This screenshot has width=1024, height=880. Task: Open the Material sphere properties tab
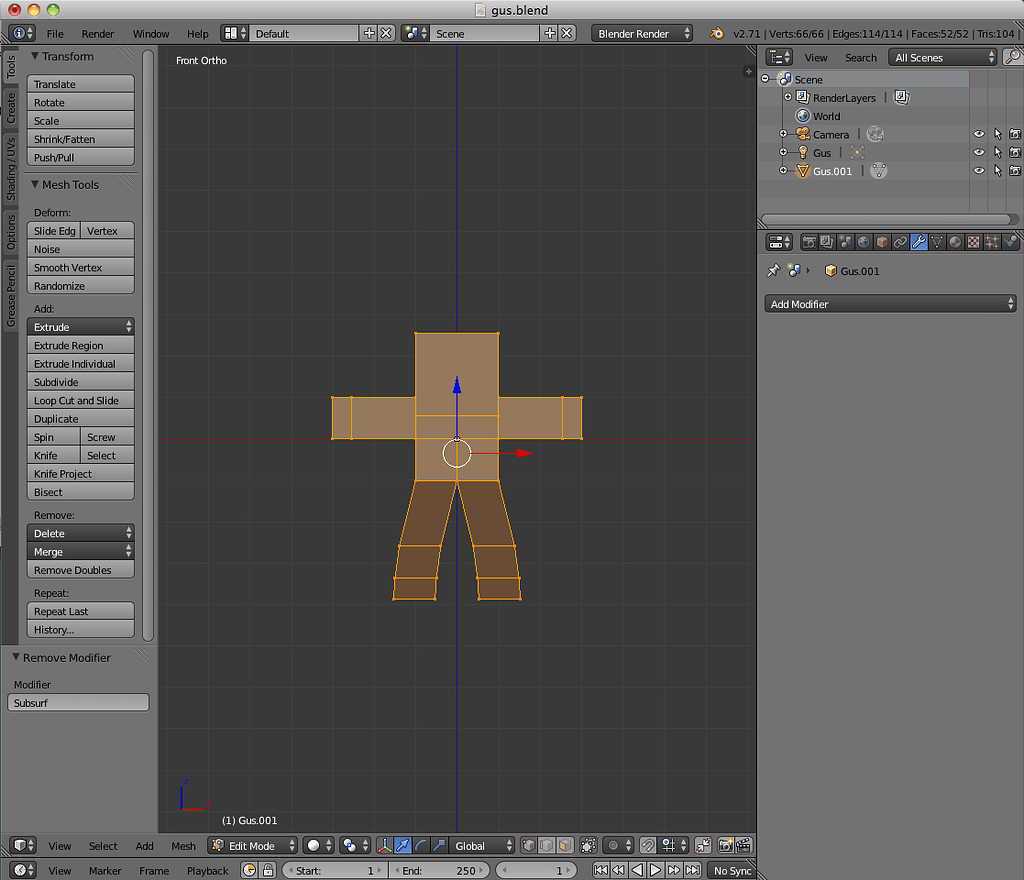point(955,242)
